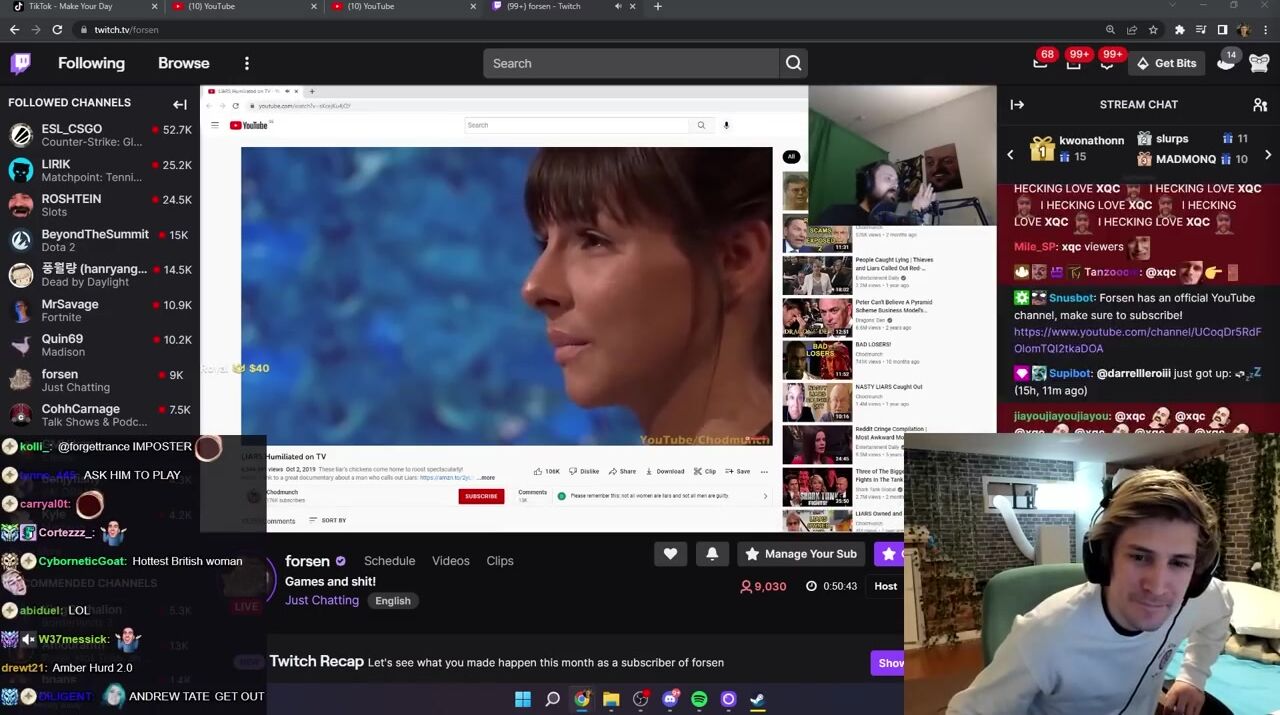Select forsen in followed channels list
Image resolution: width=1280 pixels, height=715 pixels.
click(x=100, y=380)
